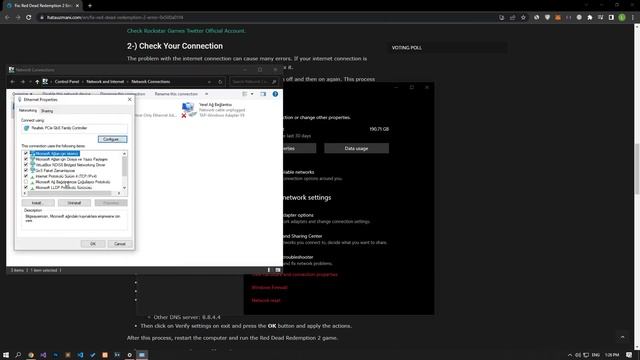This screenshot has width=640, height=360.
Task: Click Chrome's back arrow icon
Action: [x=7, y=18]
